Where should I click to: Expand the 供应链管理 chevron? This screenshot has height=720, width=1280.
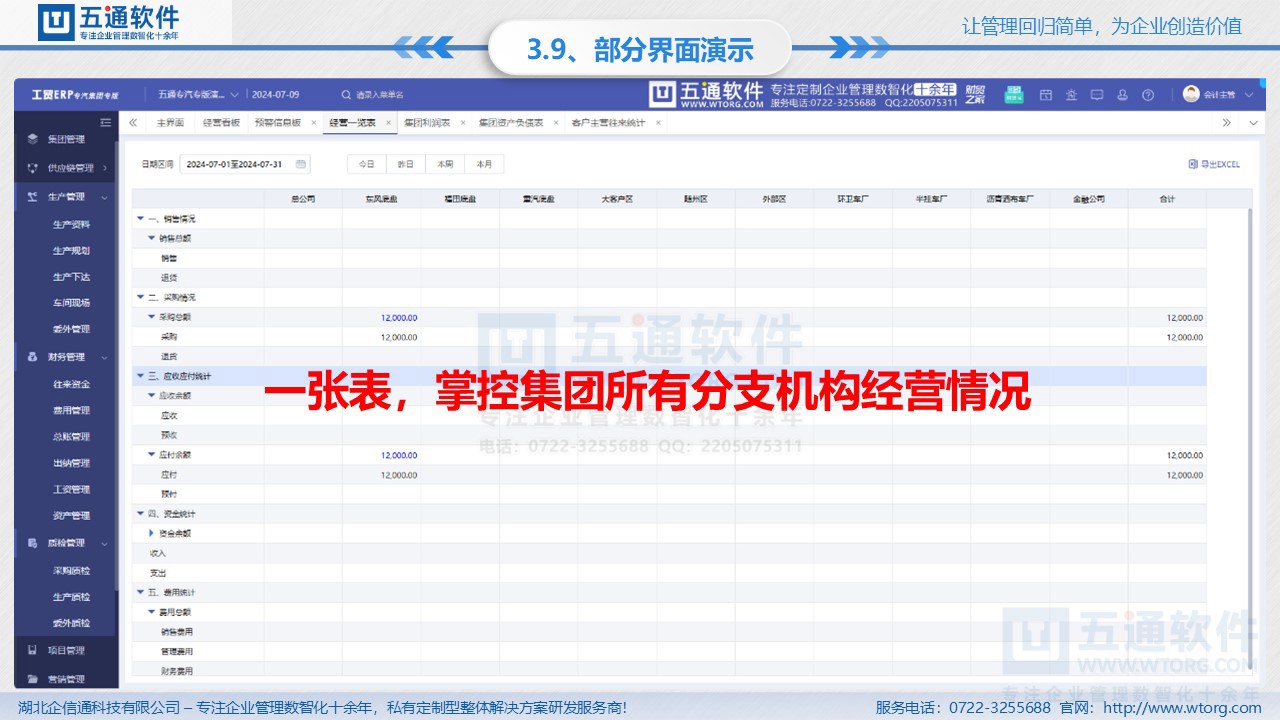click(x=104, y=168)
